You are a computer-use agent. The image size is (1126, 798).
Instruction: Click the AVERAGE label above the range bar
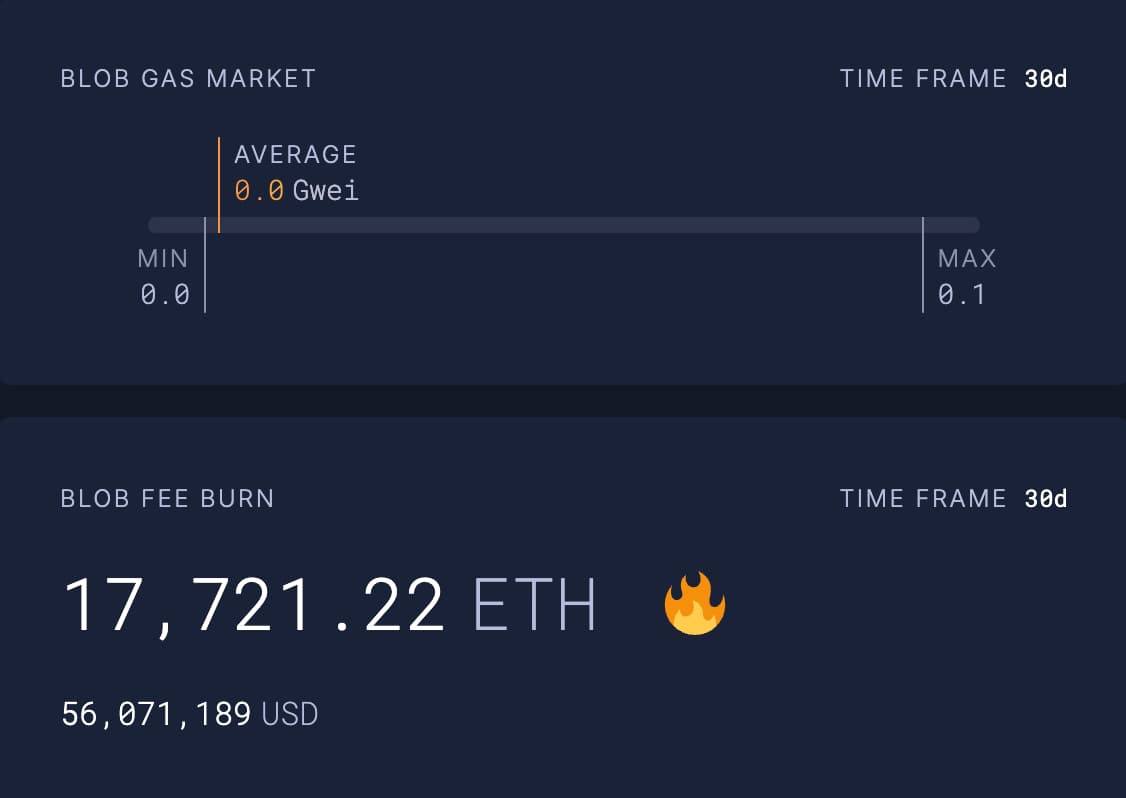pyautogui.click(x=295, y=155)
